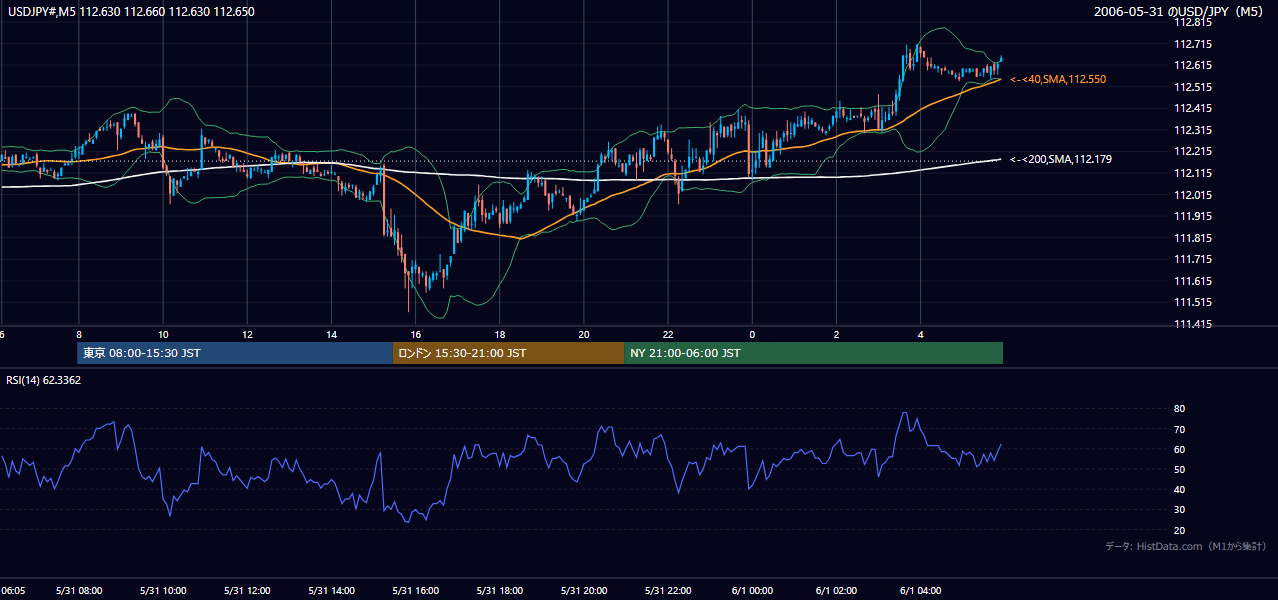Click RSI level 50 on the scale

coord(1179,469)
